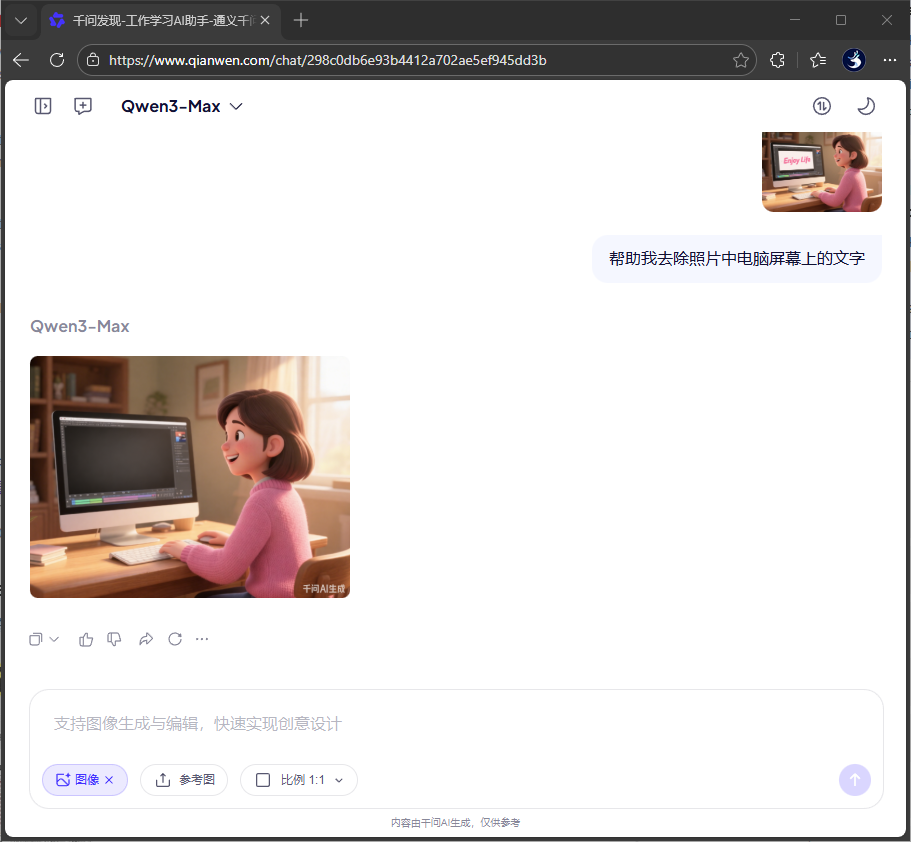Toggle dark mode with the moon icon
The image size is (911, 842).
point(865,106)
